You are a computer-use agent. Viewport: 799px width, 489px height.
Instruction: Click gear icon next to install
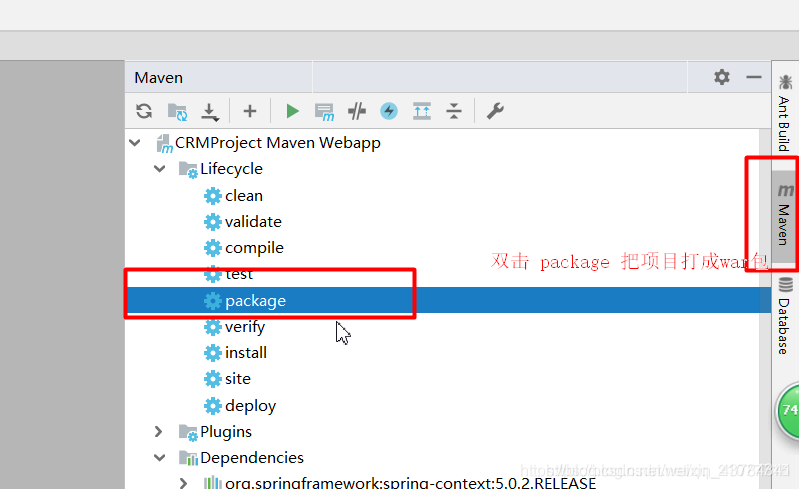tap(212, 353)
